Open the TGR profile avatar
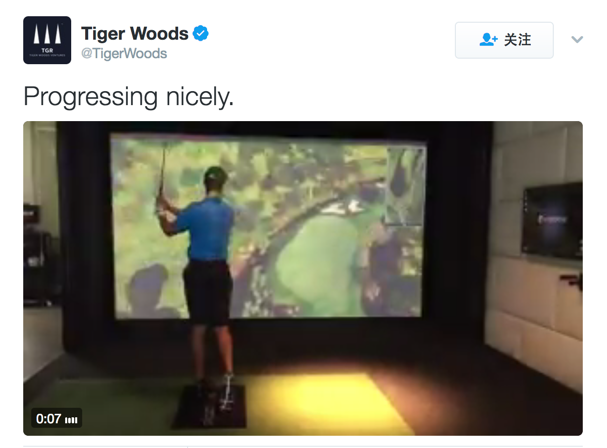 point(47,40)
